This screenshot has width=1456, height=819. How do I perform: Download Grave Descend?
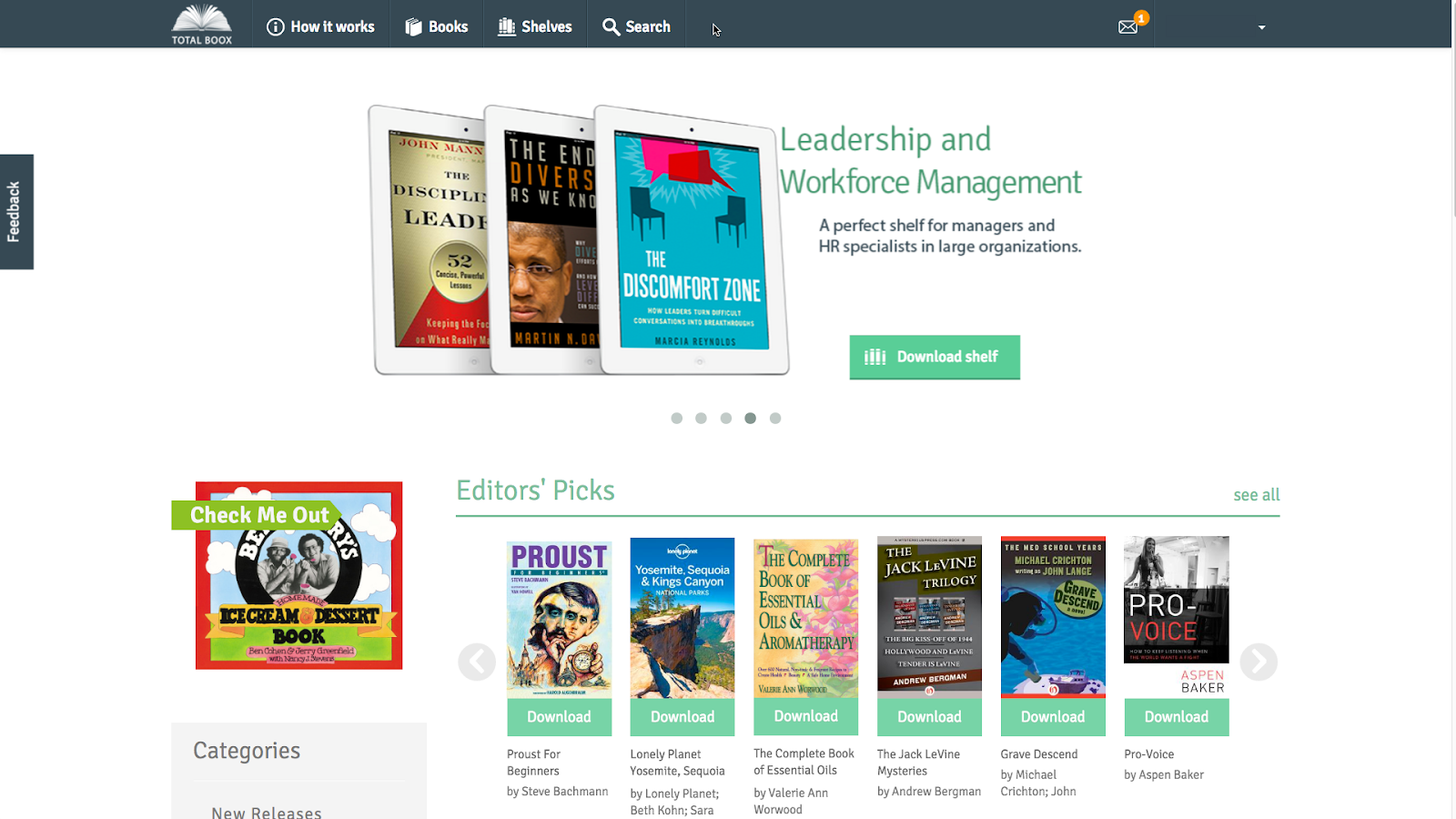pos(1053,717)
